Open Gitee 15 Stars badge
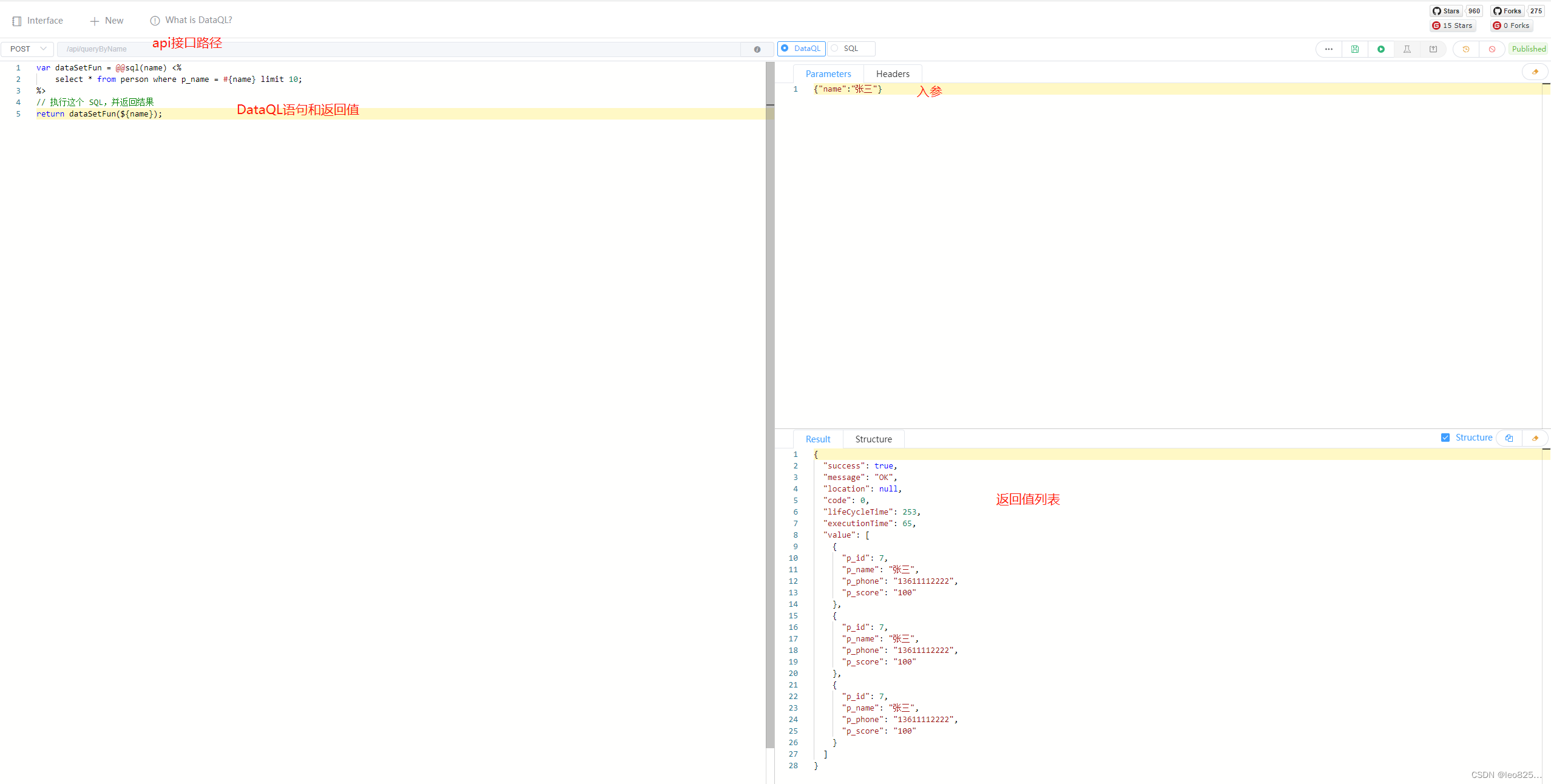This screenshot has height=784, width=1551. pyautogui.click(x=1453, y=25)
